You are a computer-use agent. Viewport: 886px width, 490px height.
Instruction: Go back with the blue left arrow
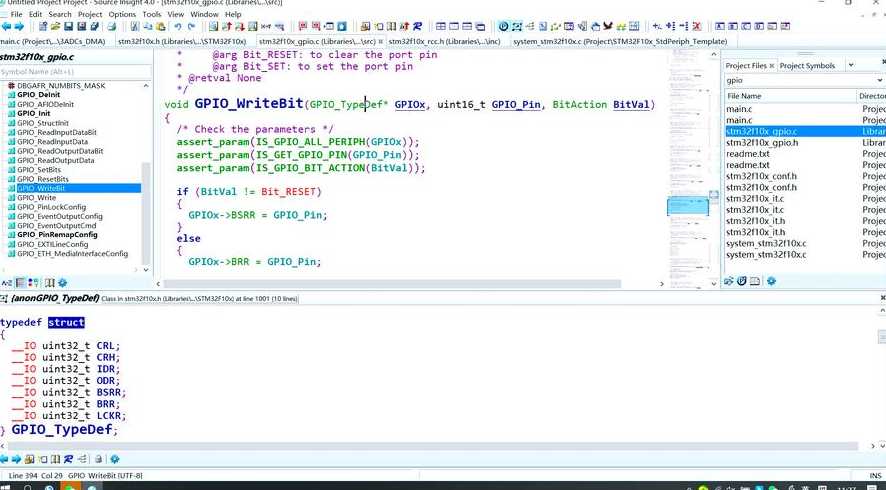[x=6, y=27]
